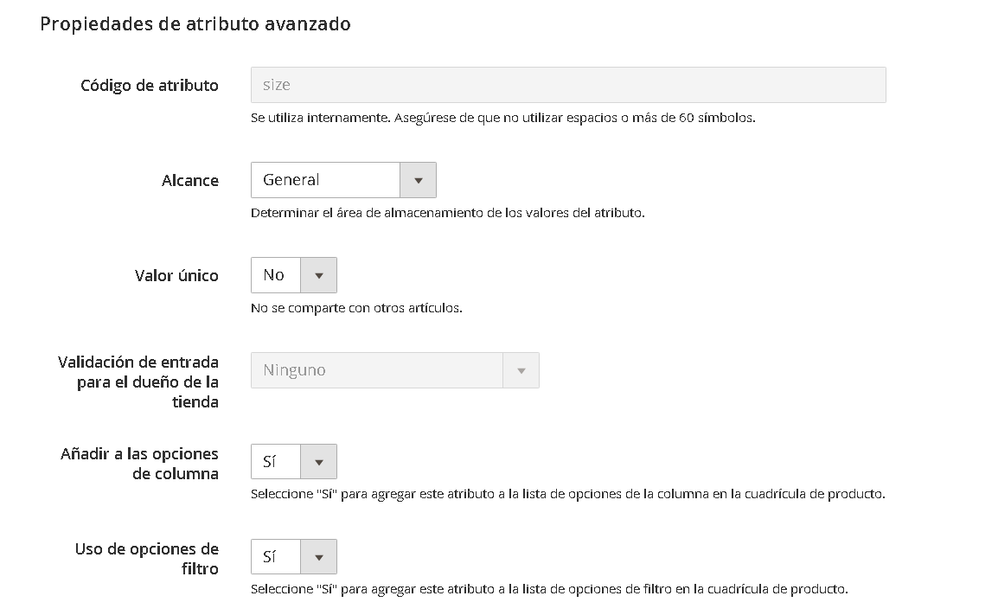Click the Código de atributo label
Image resolution: width=998 pixels, height=616 pixels.
(x=149, y=85)
